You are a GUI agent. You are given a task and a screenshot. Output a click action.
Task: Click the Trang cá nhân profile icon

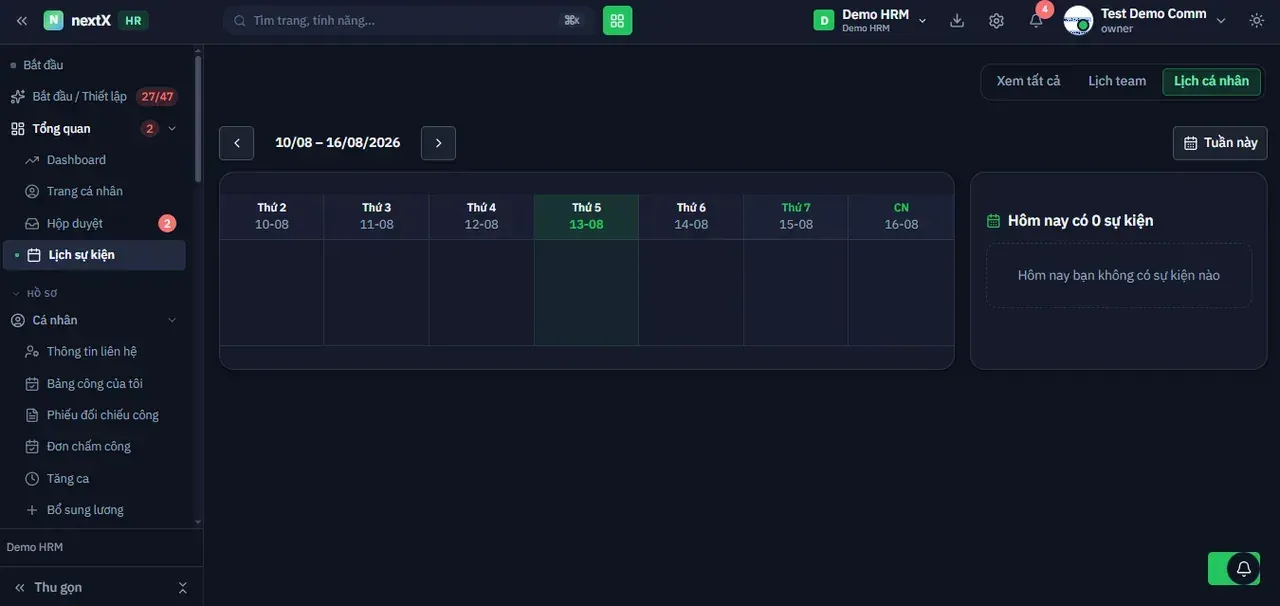32,191
